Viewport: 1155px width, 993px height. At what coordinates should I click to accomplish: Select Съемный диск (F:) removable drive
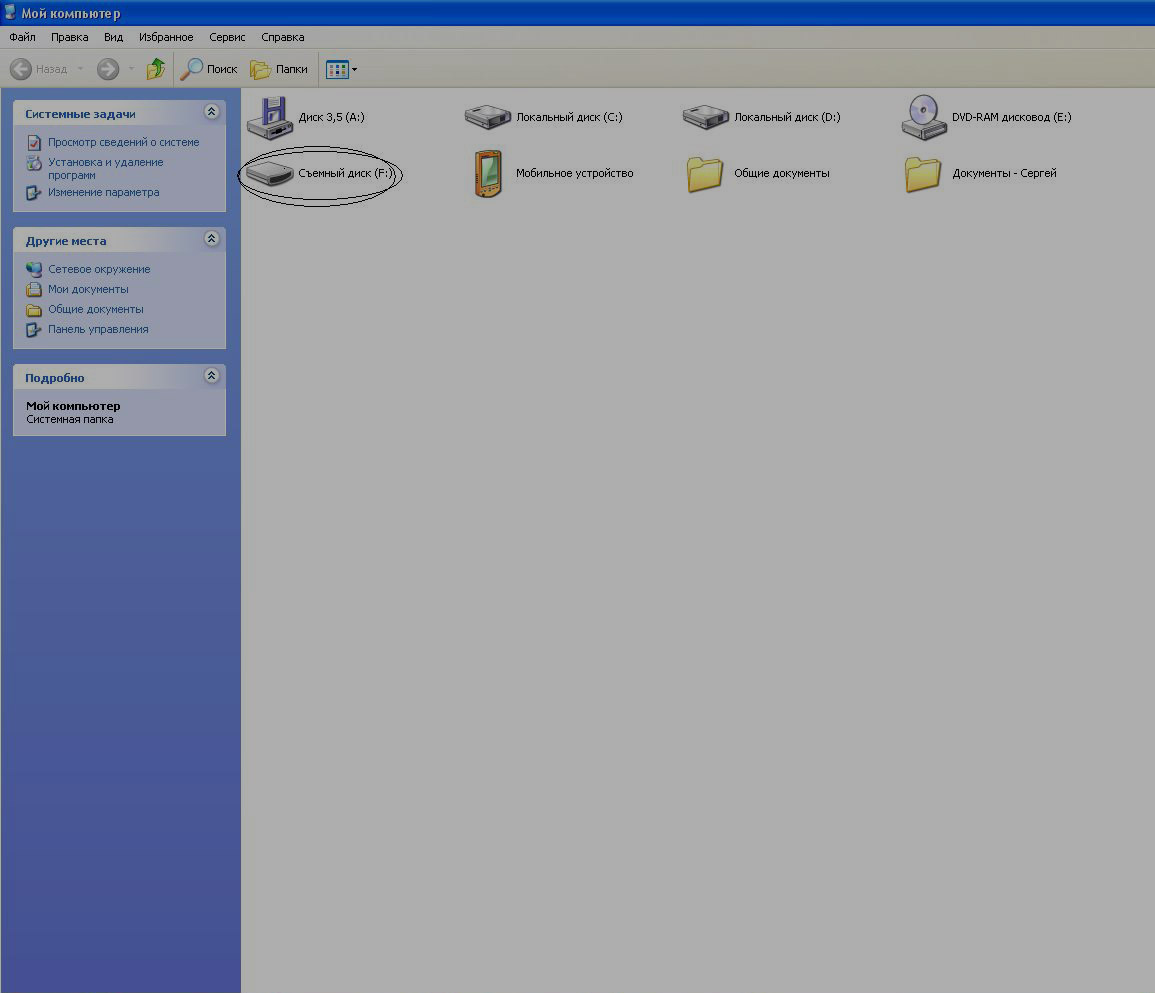[x=268, y=174]
